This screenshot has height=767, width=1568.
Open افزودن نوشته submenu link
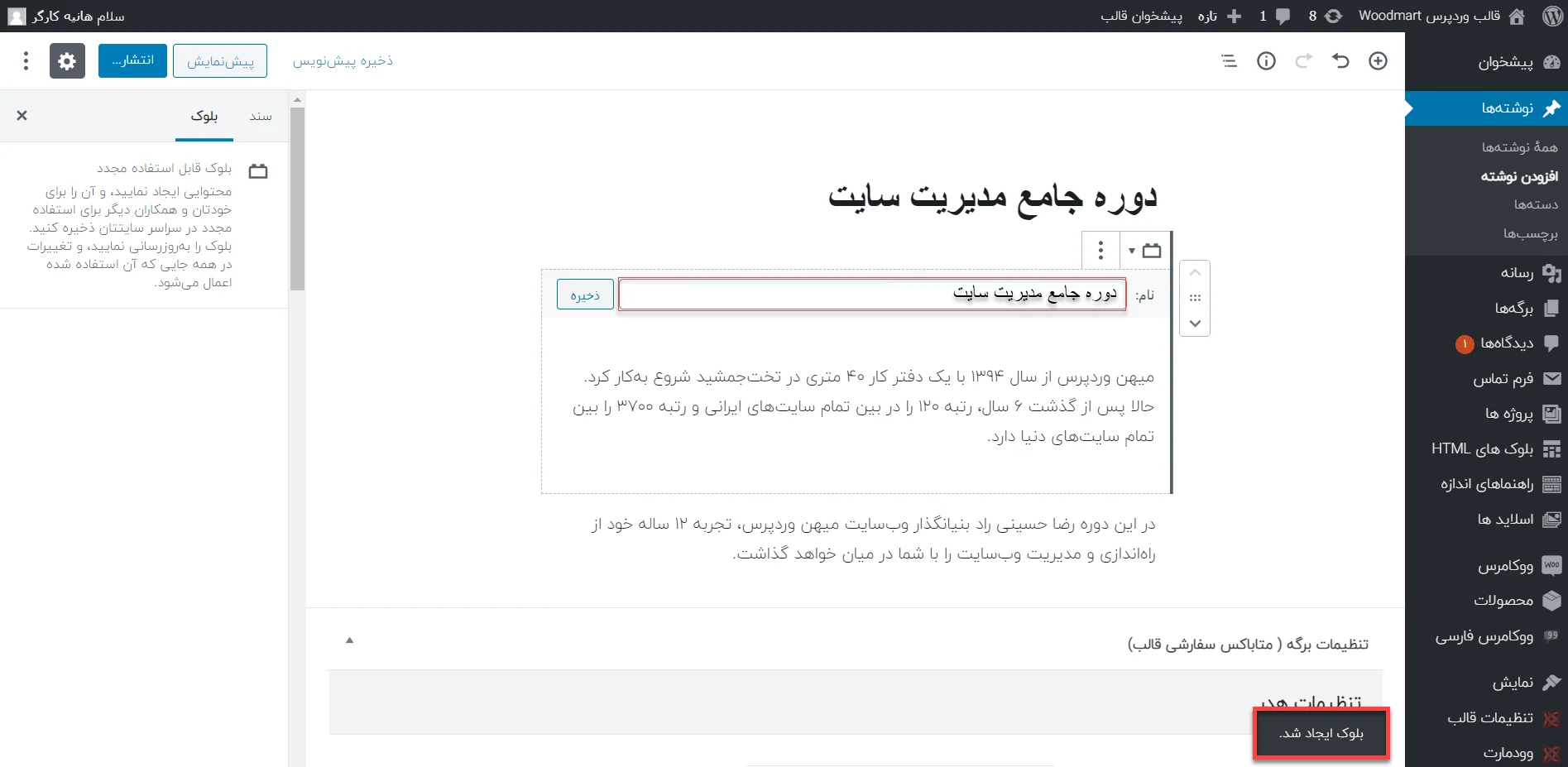pyautogui.click(x=1519, y=175)
